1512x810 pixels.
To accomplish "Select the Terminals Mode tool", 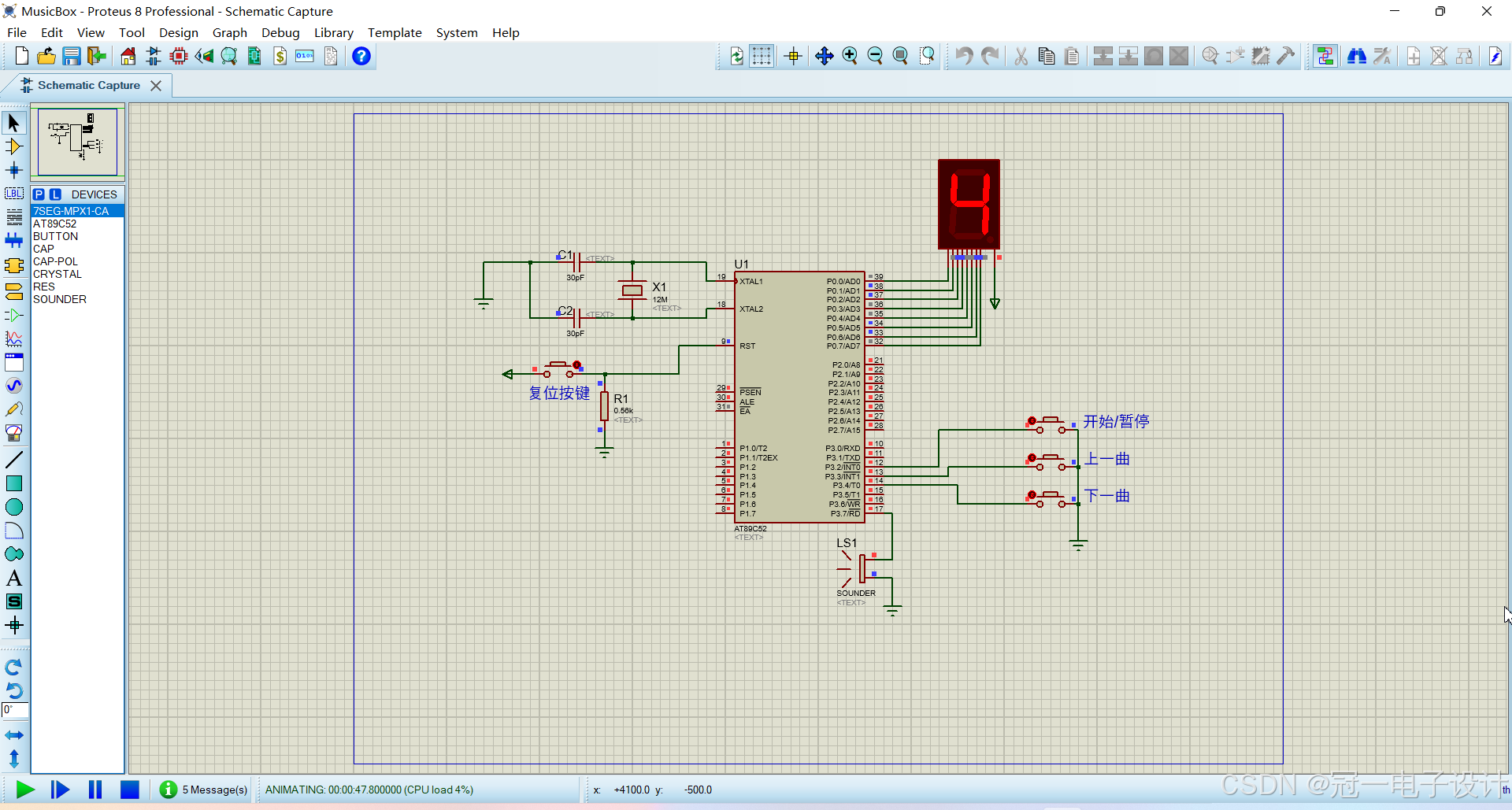I will coord(14,292).
